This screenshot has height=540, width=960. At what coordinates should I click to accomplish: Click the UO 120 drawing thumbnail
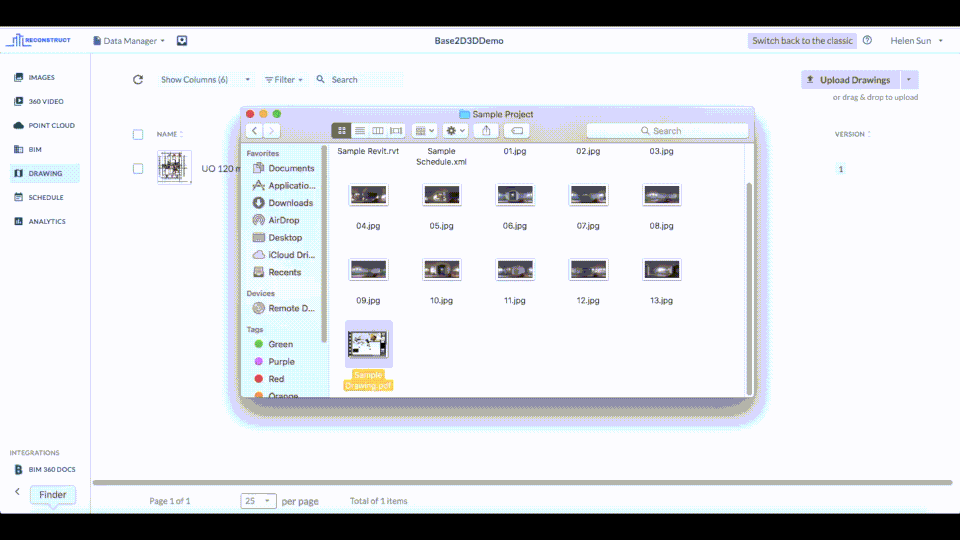174,167
